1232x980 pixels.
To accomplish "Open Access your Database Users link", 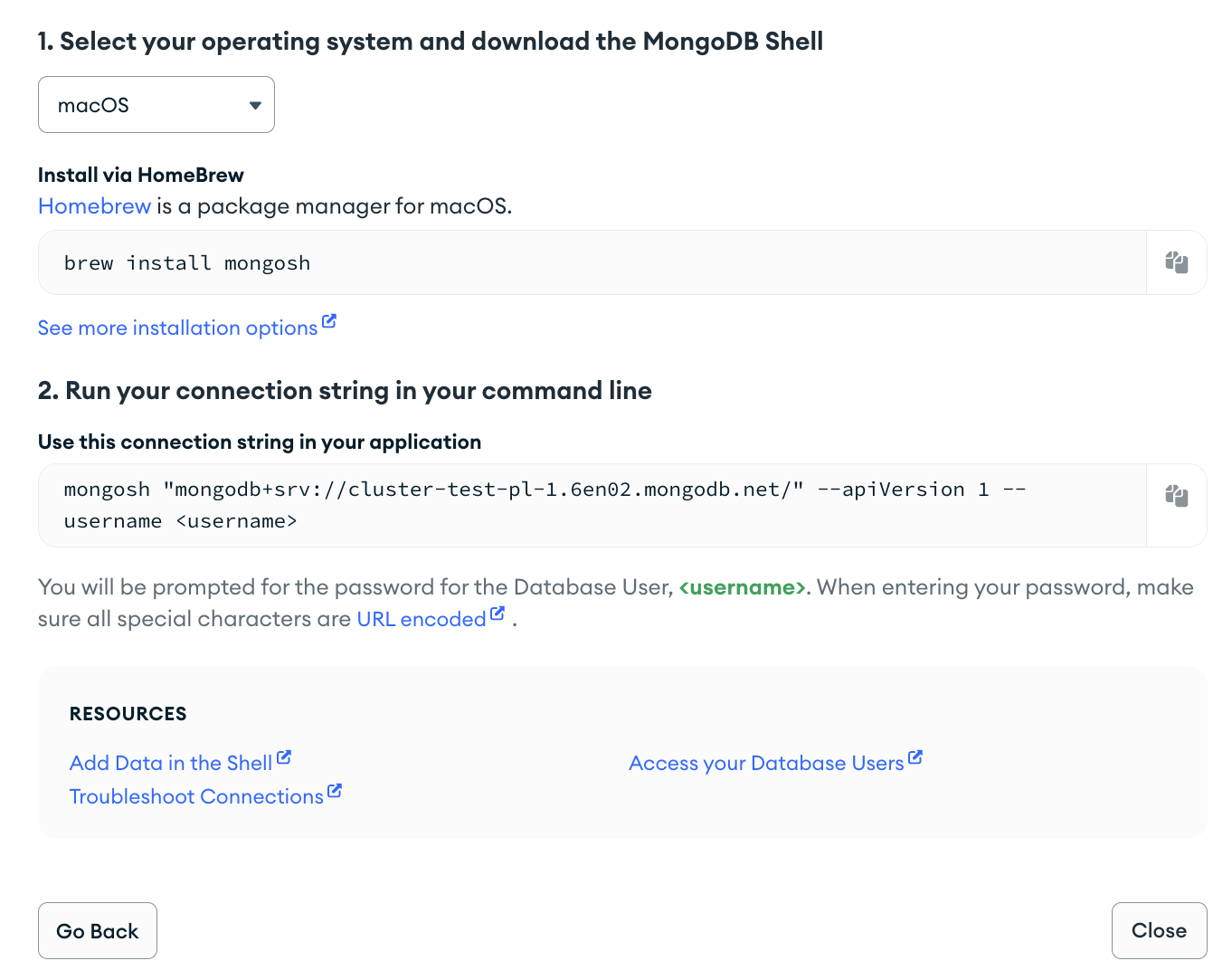I will click(775, 762).
